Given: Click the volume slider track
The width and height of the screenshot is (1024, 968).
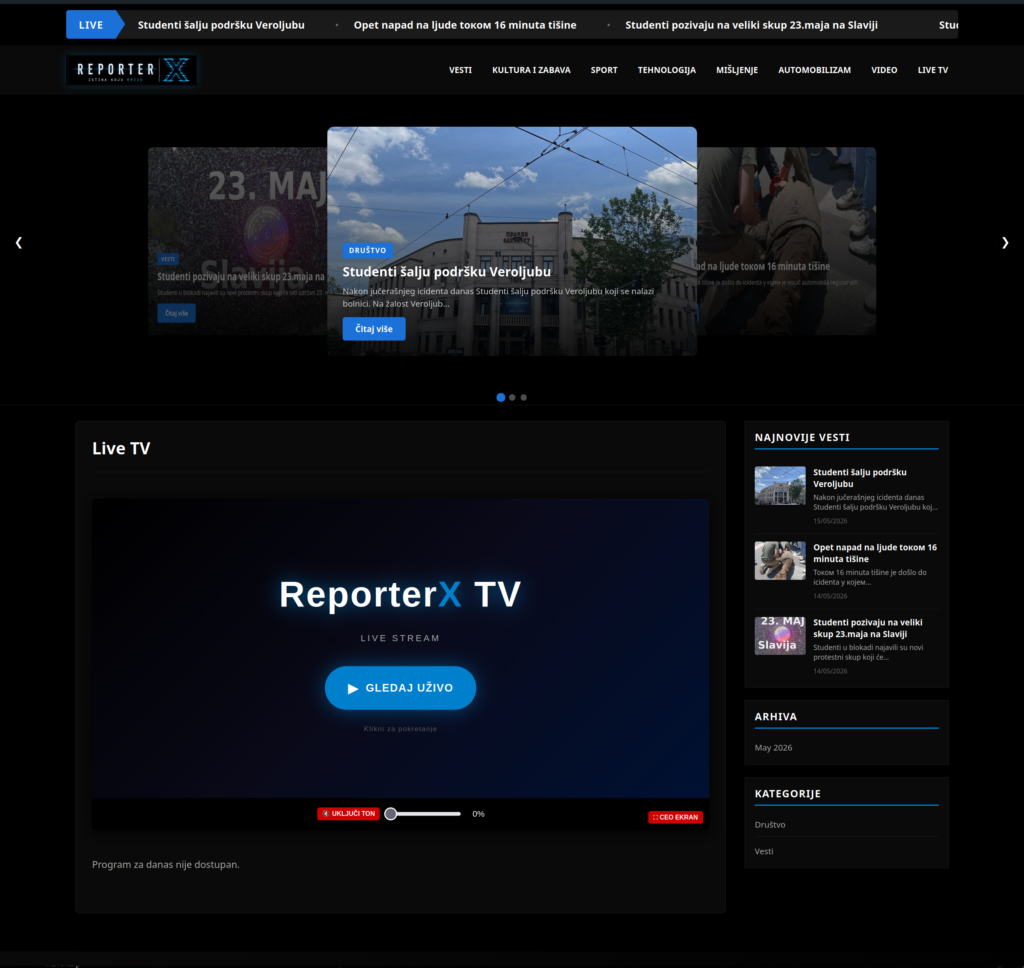Looking at the screenshot, I should [x=423, y=814].
